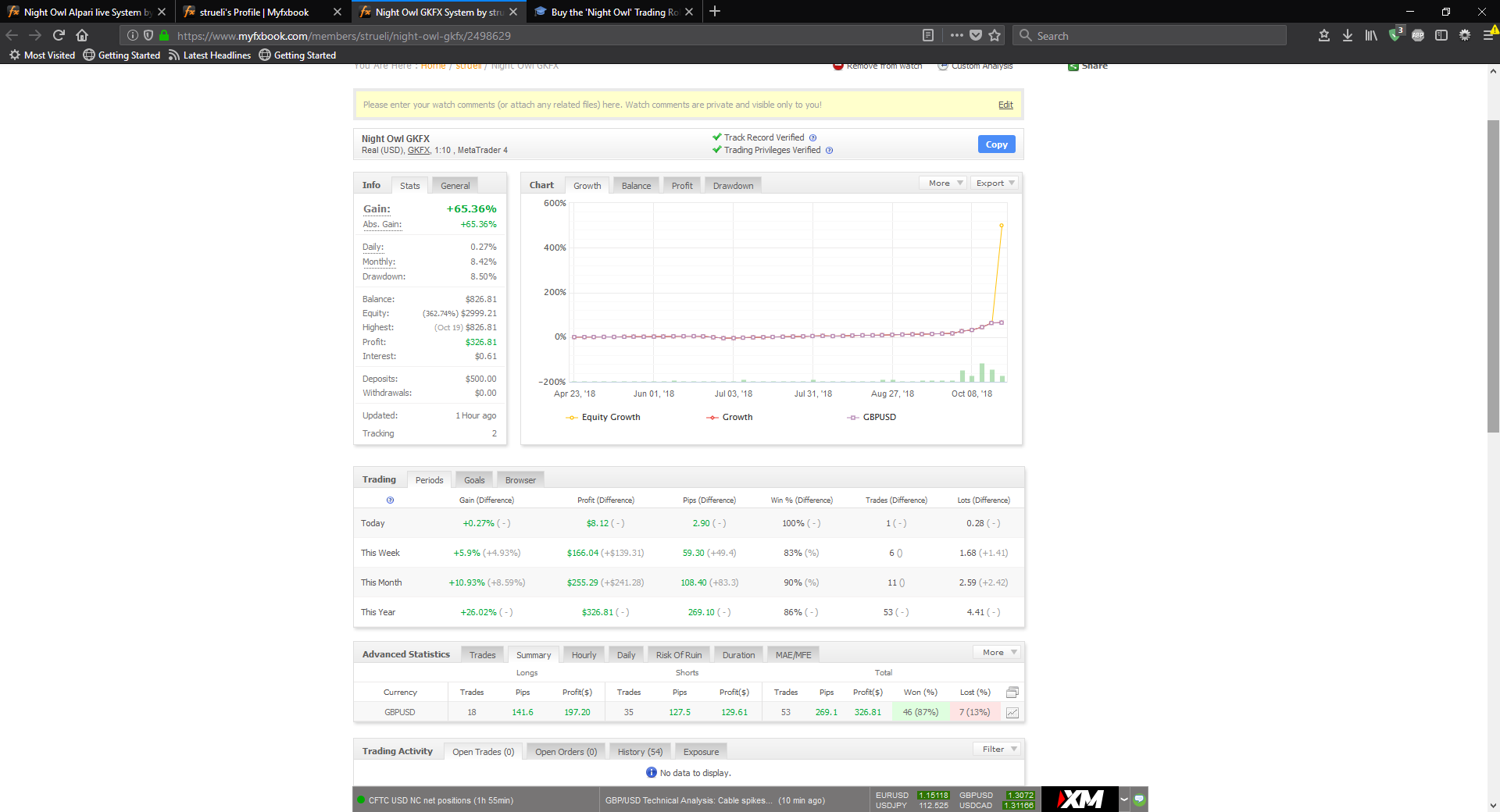Open the Goals trading tab
Screen dimensions: 1500x812
(x=474, y=480)
